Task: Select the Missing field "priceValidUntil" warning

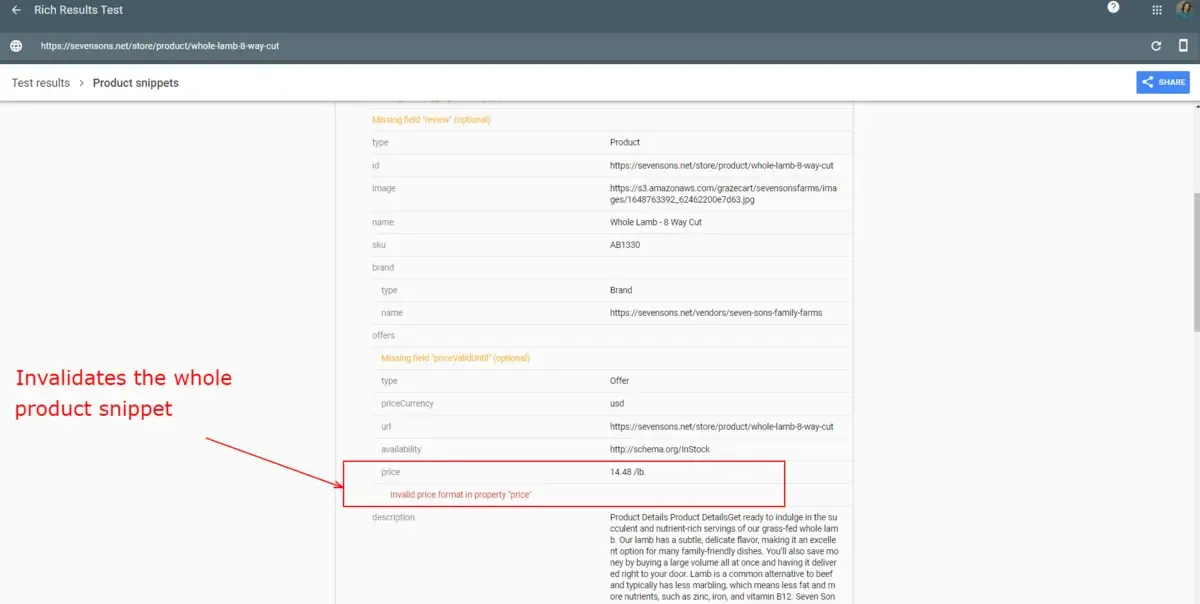Action: click(x=455, y=358)
